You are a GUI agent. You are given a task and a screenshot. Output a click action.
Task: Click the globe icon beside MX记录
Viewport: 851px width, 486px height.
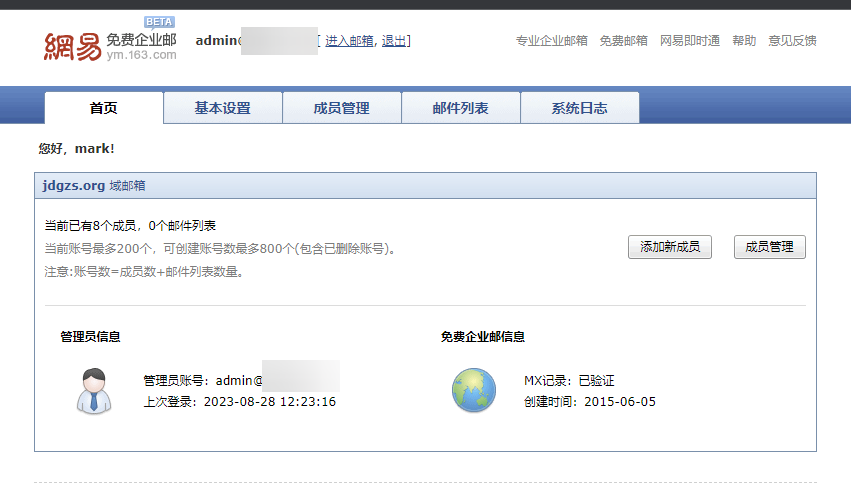click(474, 390)
